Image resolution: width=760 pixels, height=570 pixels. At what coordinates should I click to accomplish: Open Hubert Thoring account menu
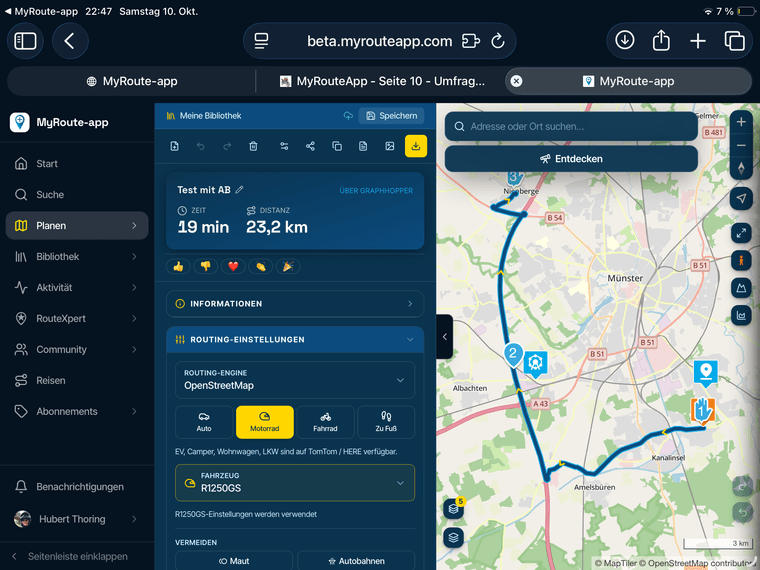click(x=77, y=519)
